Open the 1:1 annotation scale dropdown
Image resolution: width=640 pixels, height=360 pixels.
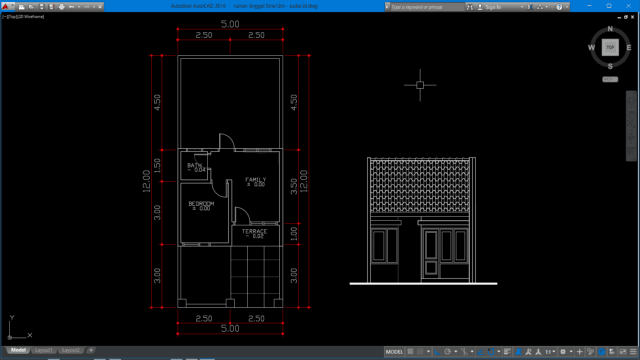click(550, 352)
